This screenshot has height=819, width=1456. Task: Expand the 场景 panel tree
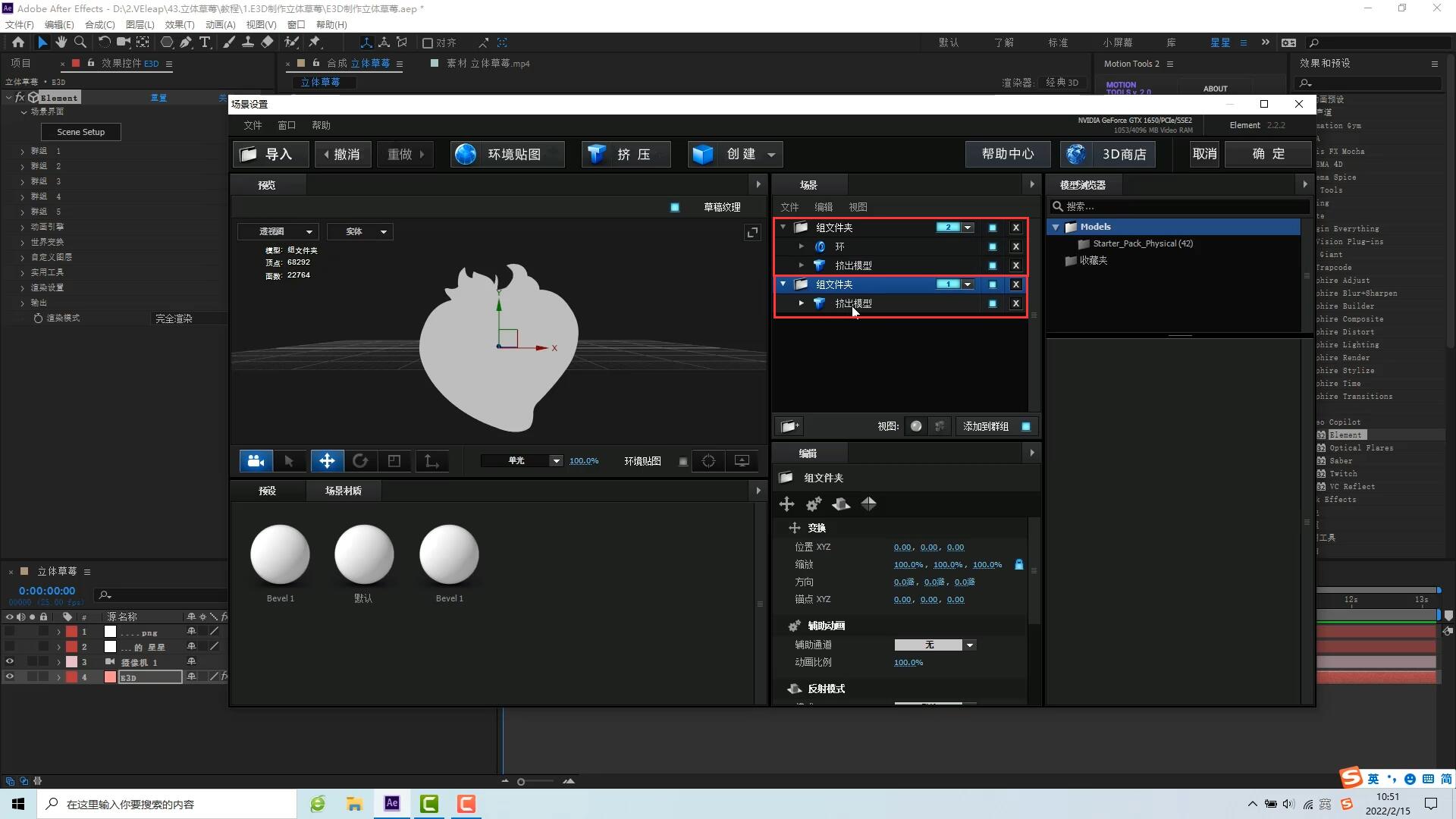point(1033,184)
